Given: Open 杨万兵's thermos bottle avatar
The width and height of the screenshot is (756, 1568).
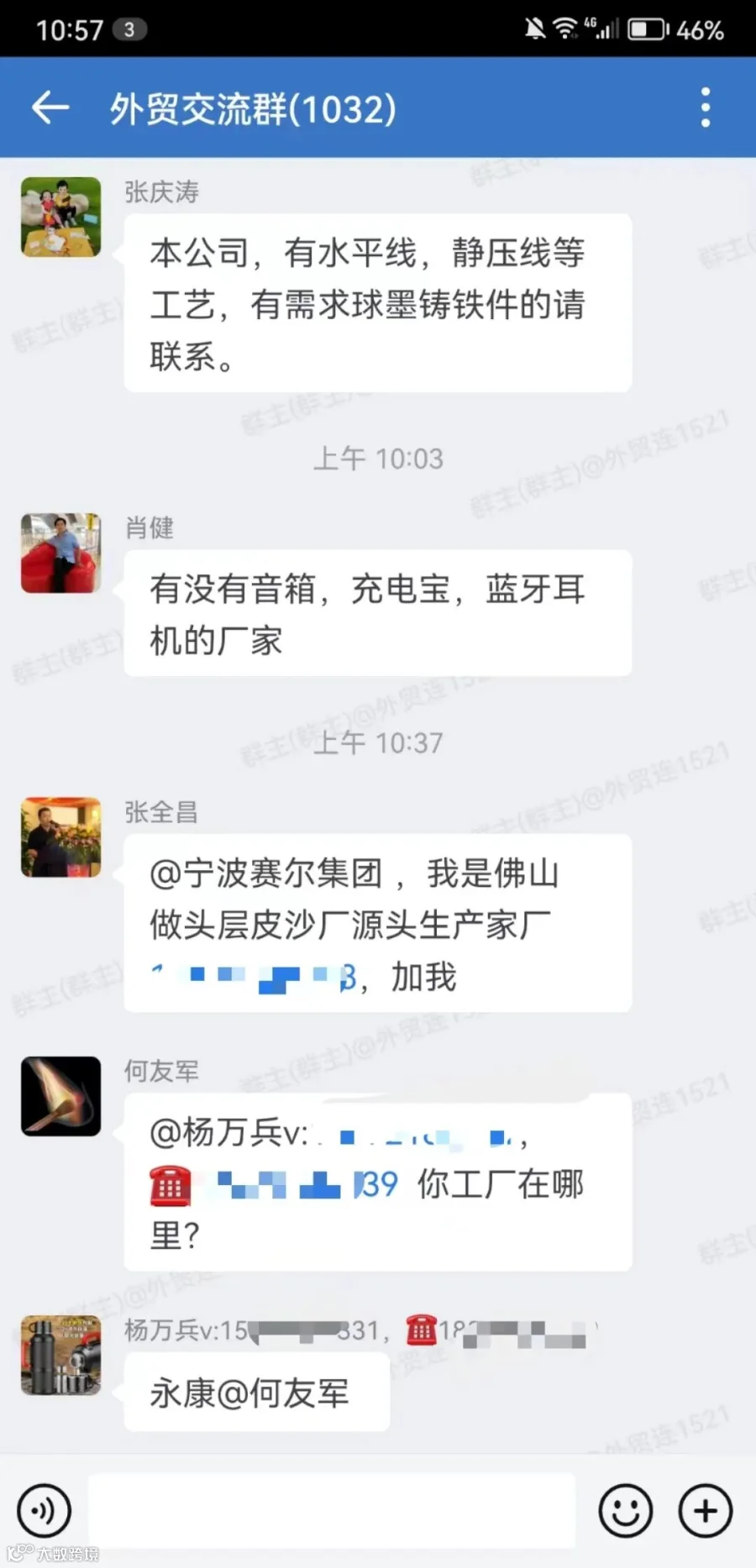Looking at the screenshot, I should pos(60,1355).
